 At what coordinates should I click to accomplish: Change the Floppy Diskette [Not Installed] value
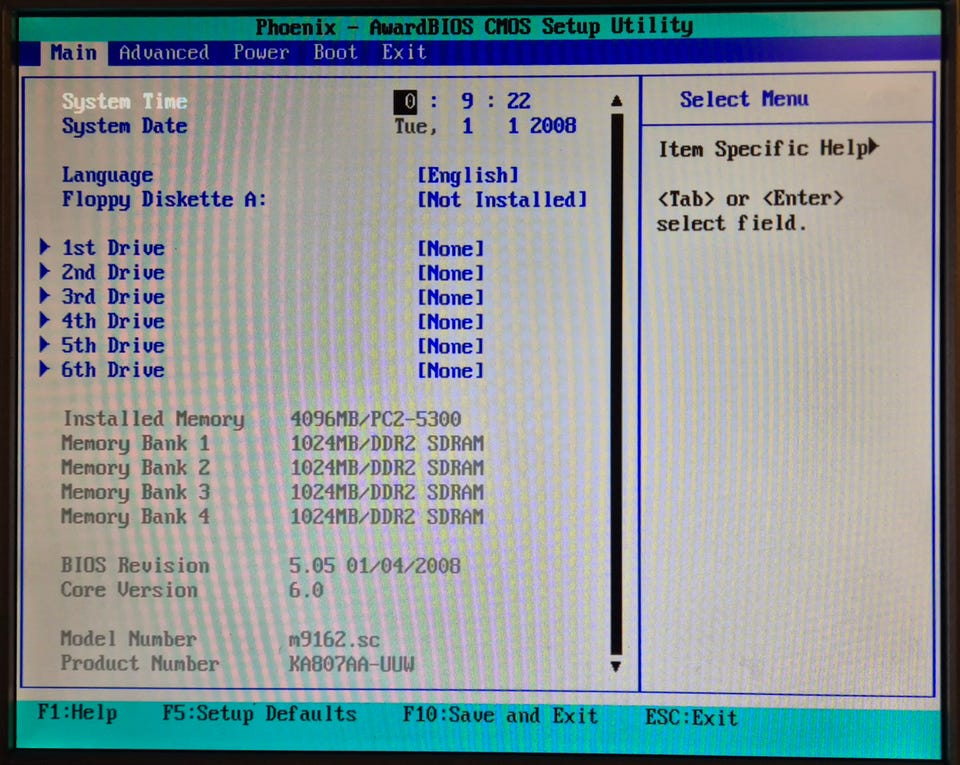(x=502, y=200)
